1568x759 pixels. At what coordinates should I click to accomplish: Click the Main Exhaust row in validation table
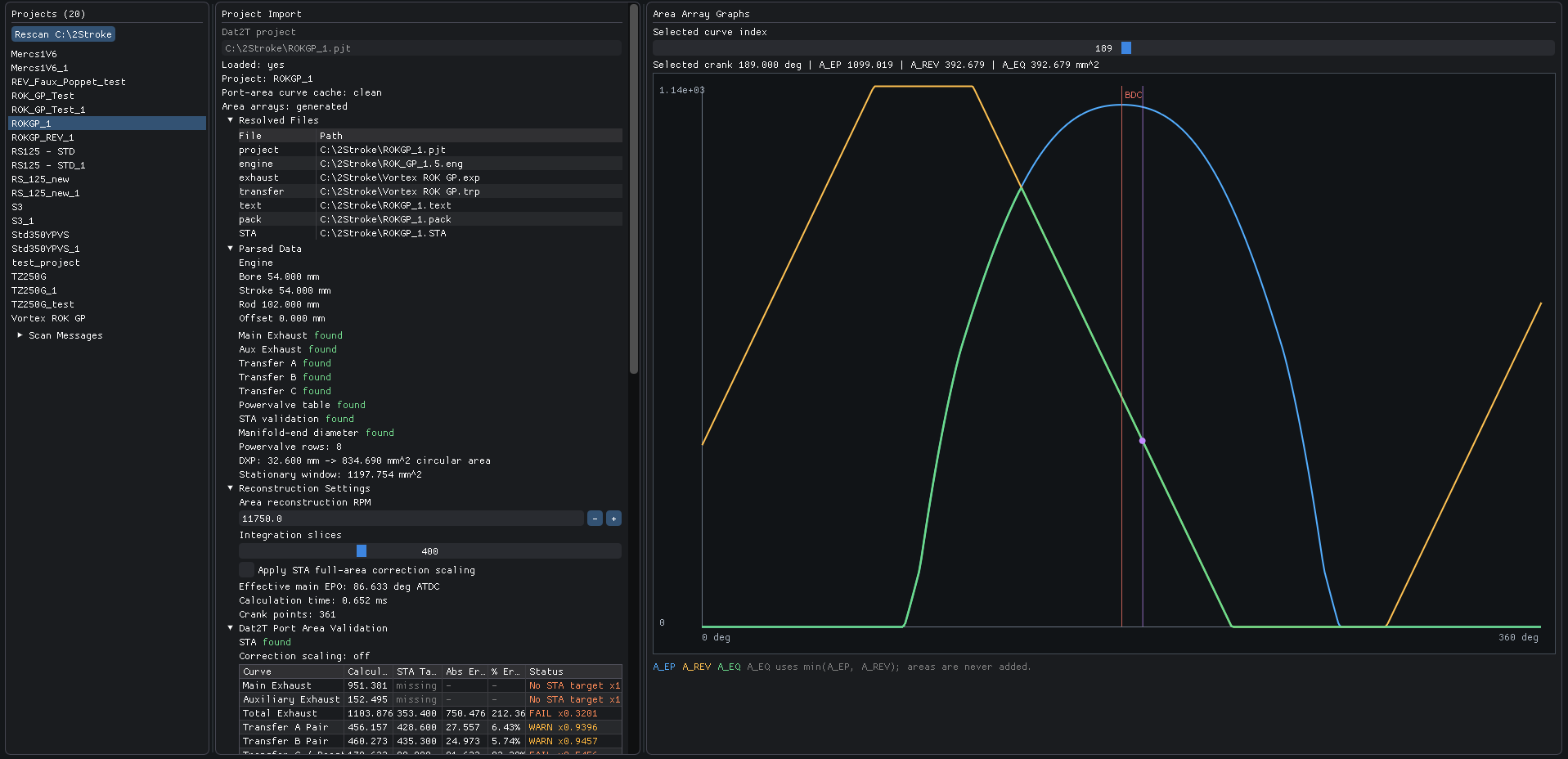tap(430, 685)
